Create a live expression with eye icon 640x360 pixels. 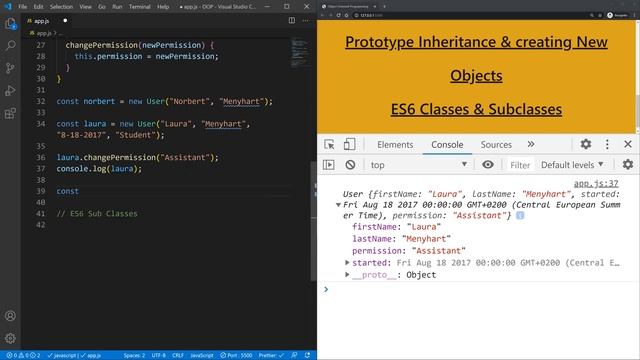pos(488,164)
